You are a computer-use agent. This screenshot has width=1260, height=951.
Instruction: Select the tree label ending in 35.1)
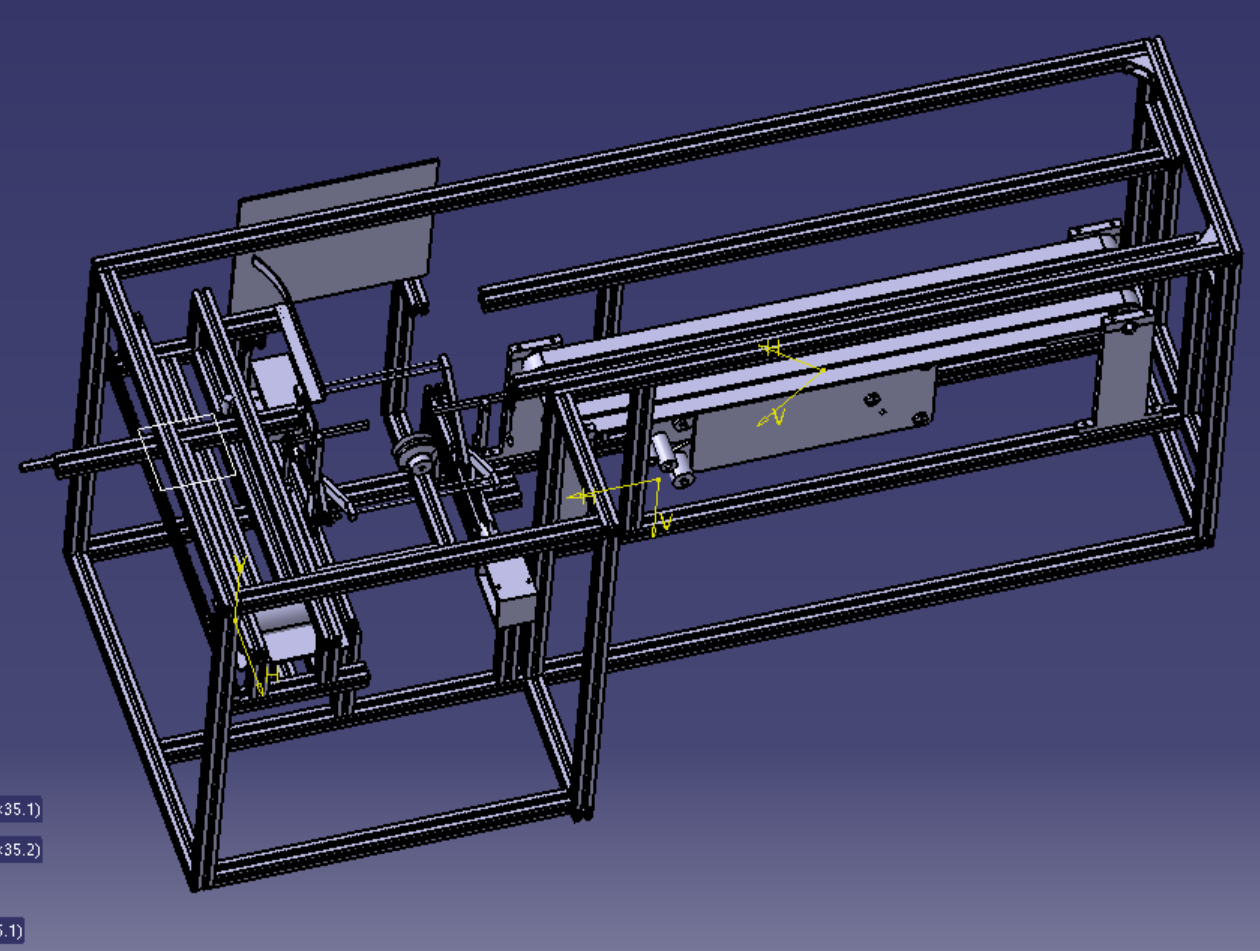(20, 809)
